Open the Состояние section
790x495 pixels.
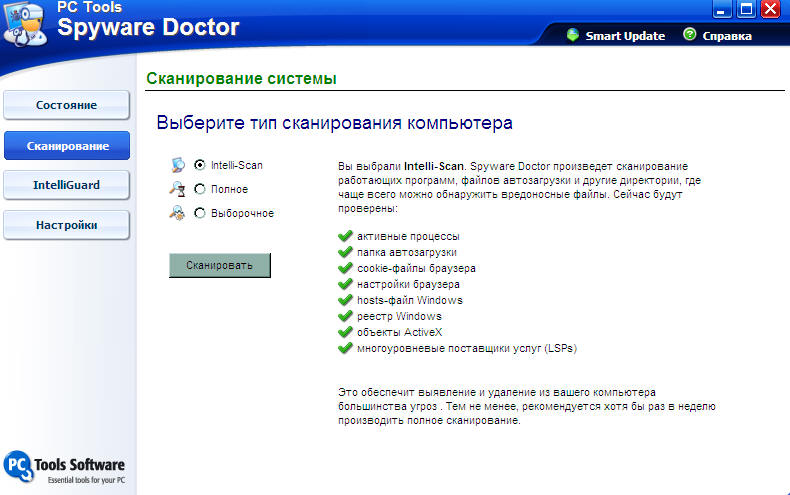(67, 105)
